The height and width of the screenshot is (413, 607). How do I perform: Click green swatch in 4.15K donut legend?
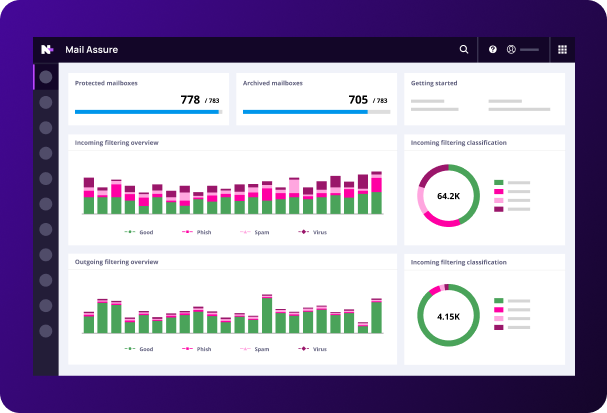pos(499,300)
